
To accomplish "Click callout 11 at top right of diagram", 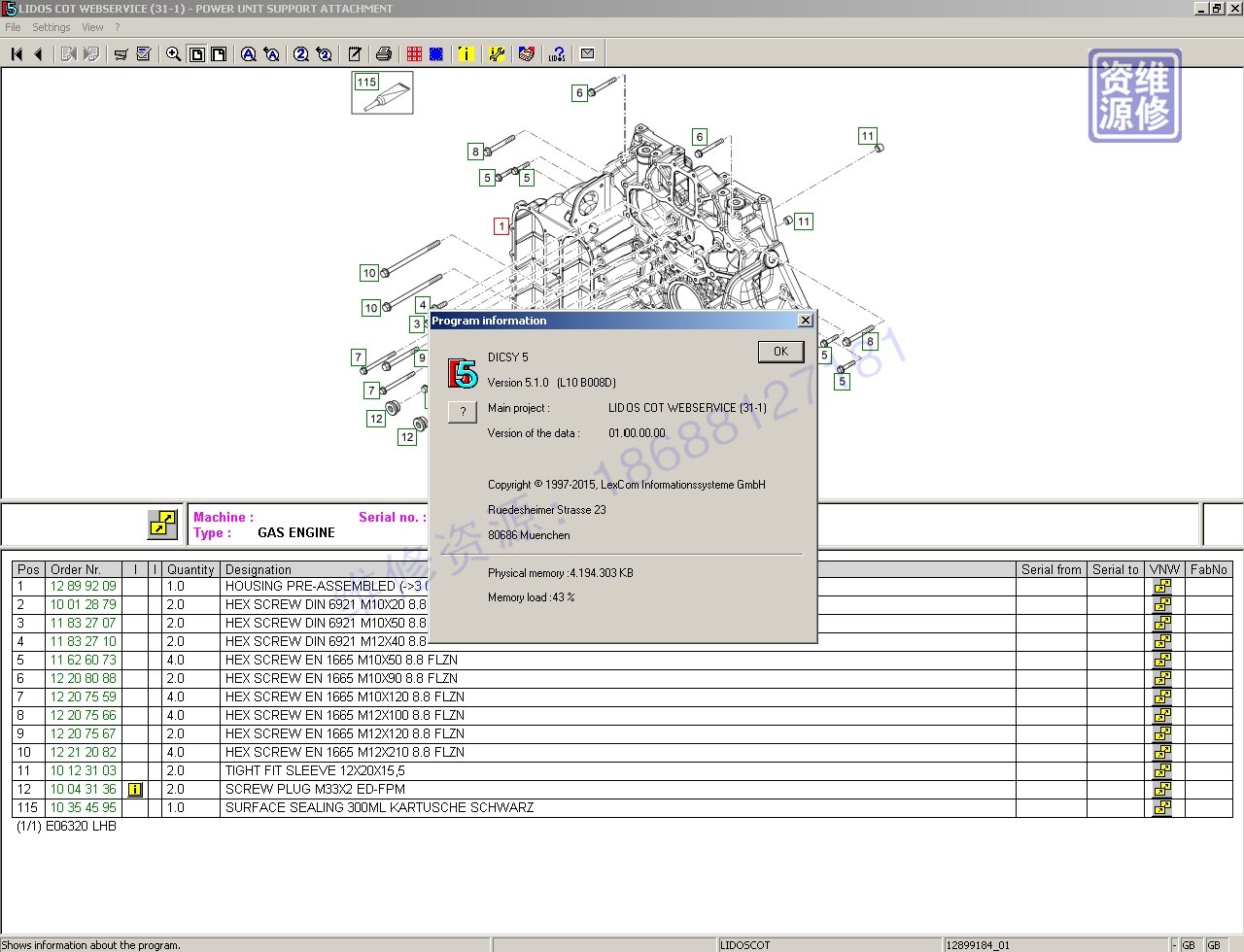I will (x=868, y=136).
